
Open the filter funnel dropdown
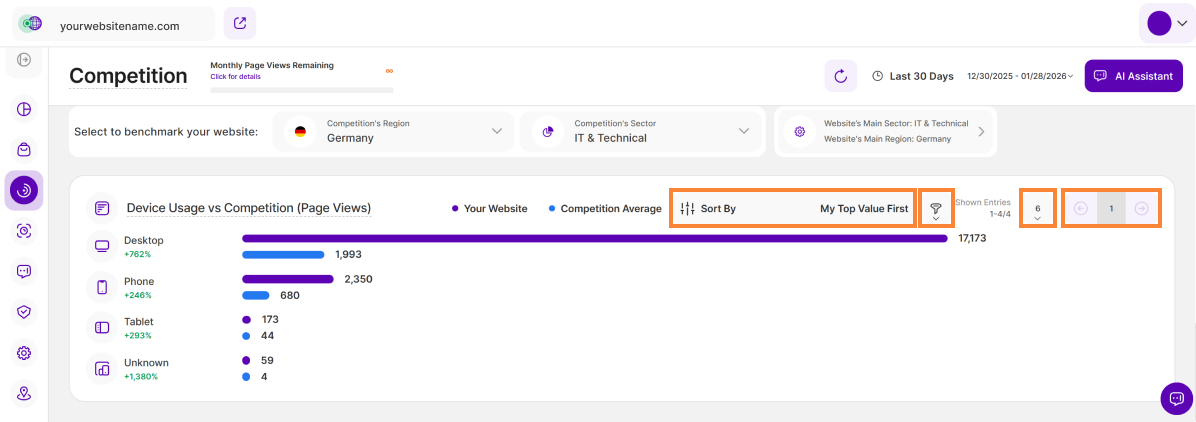[x=936, y=210]
